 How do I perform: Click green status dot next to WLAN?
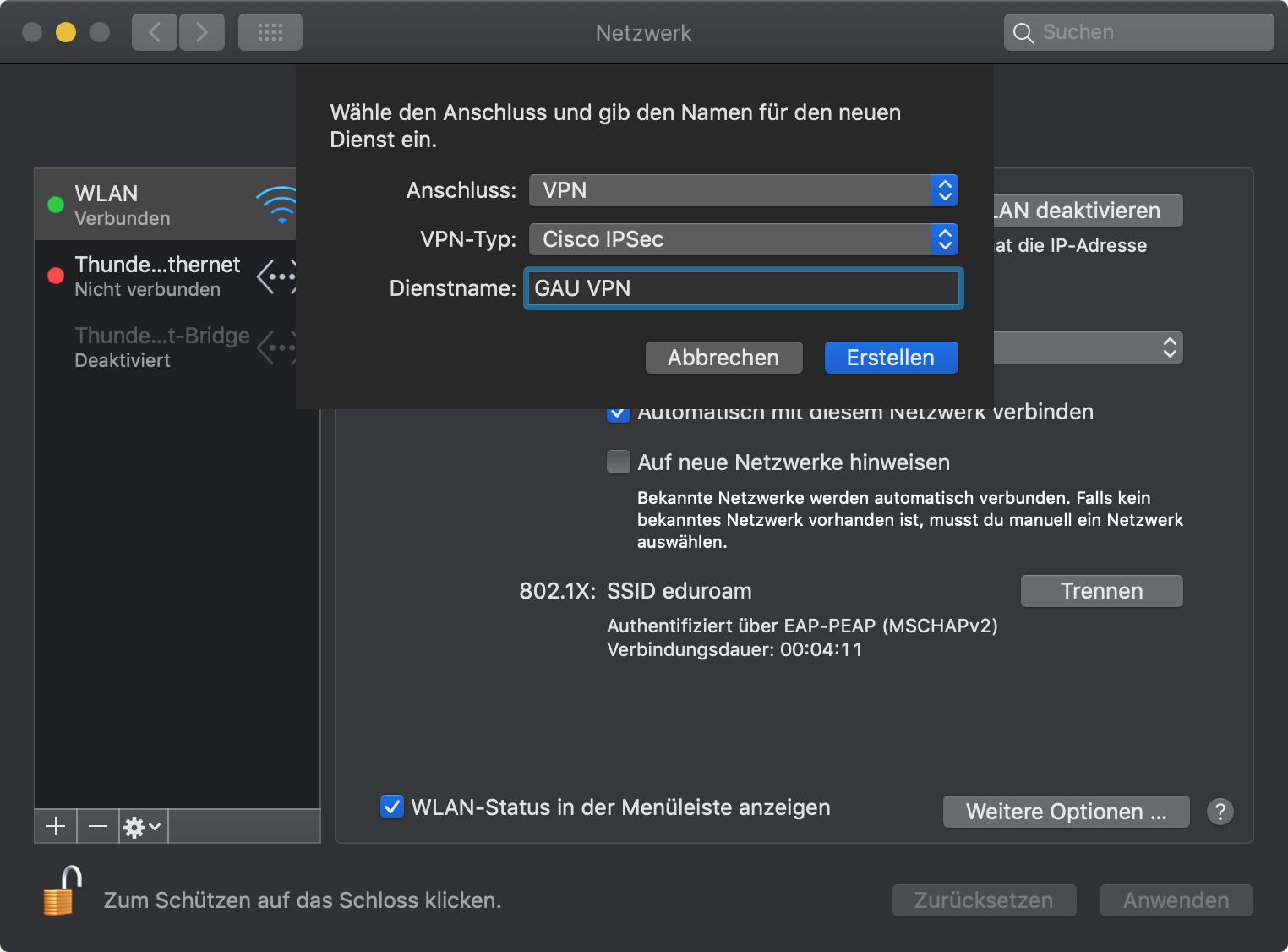click(x=56, y=205)
